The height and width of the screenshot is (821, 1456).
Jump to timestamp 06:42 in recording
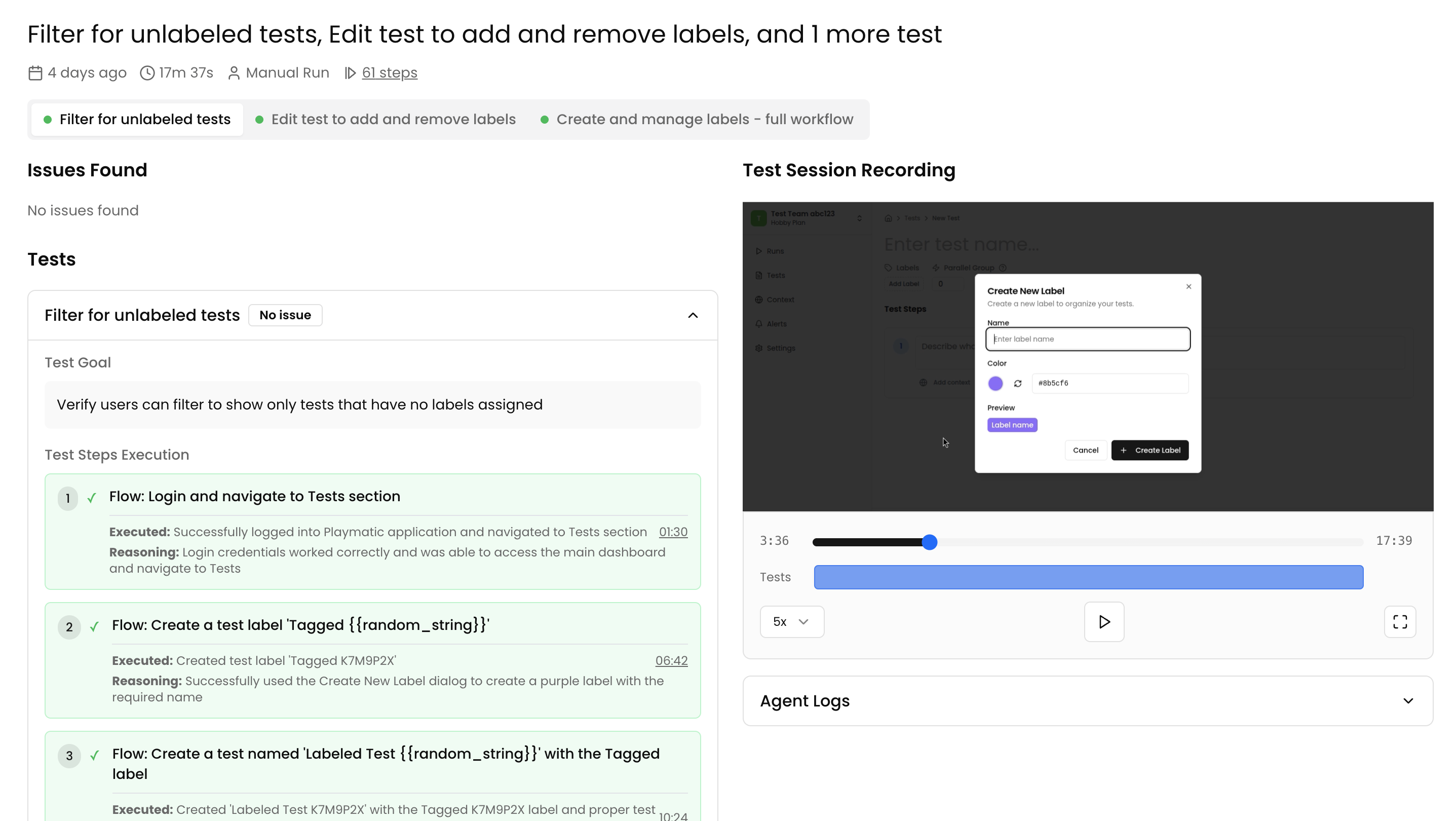(x=671, y=660)
